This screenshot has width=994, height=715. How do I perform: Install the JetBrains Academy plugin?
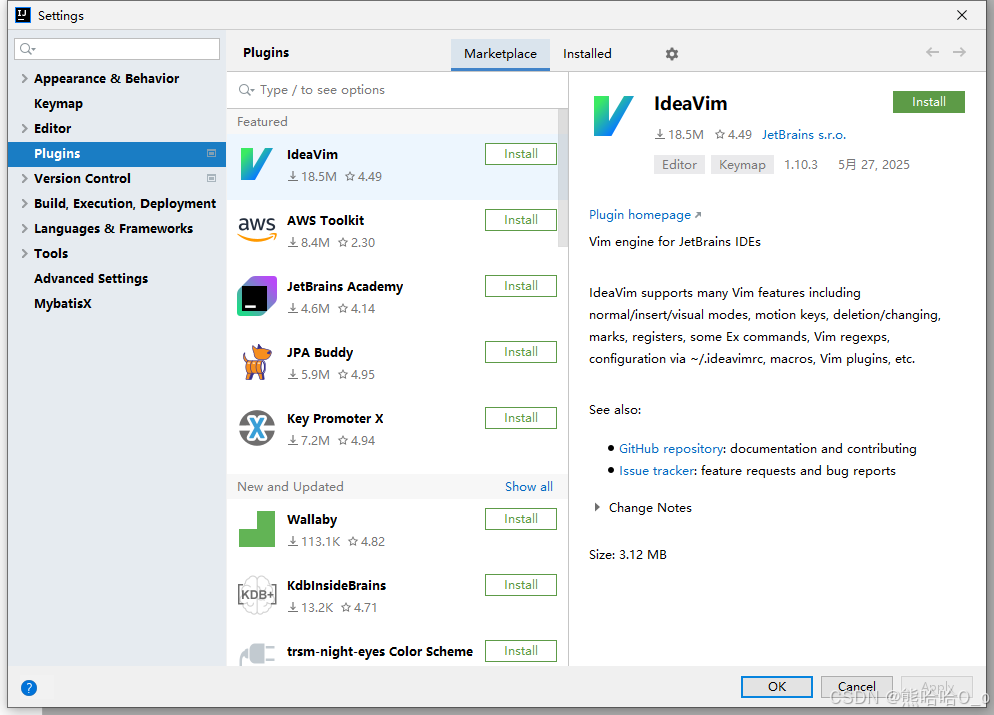(x=520, y=286)
